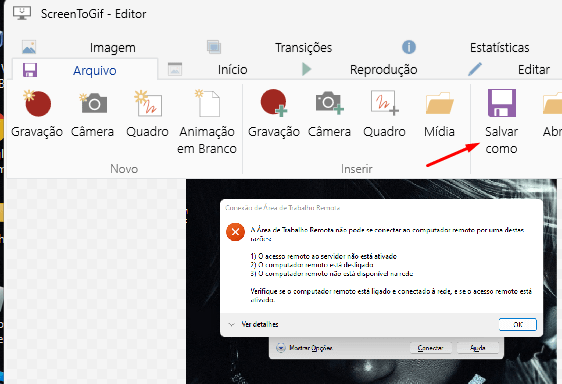Insert Quadro recording from Inserir group
The image size is (562, 384).
[384, 115]
